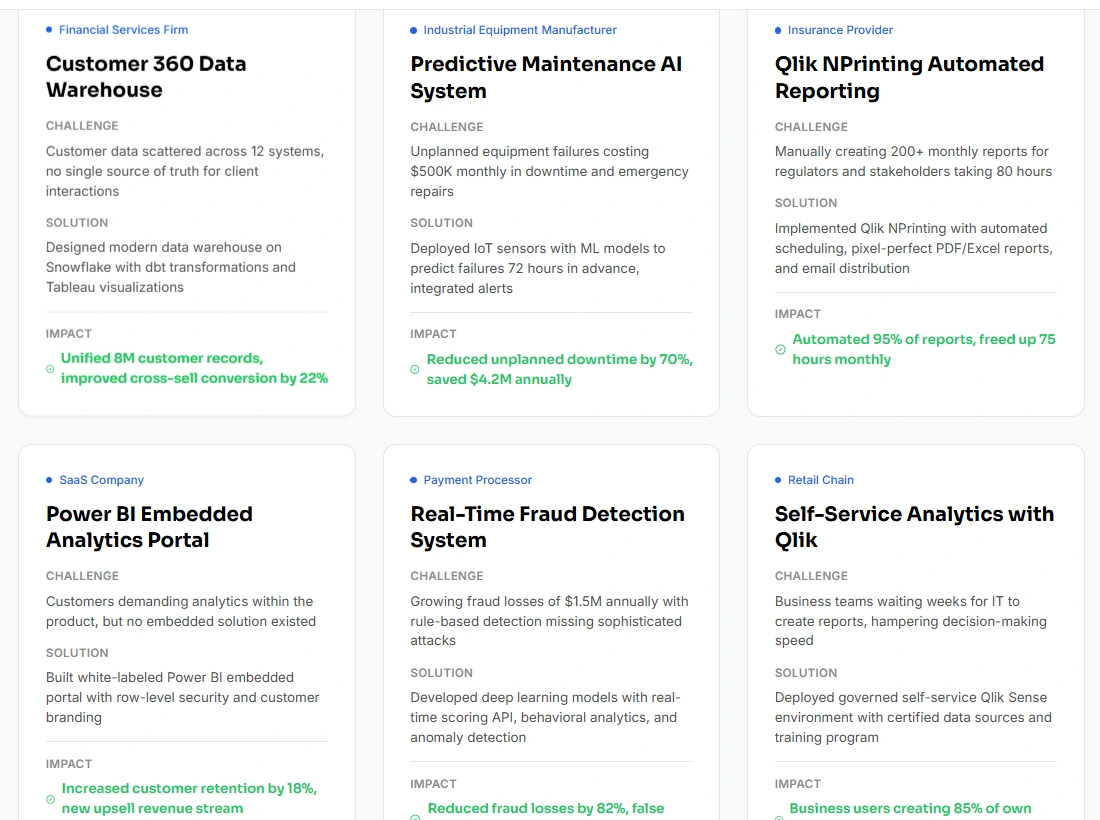Click the blue dot before Payment Processor
The image size is (1100, 820).
click(414, 480)
